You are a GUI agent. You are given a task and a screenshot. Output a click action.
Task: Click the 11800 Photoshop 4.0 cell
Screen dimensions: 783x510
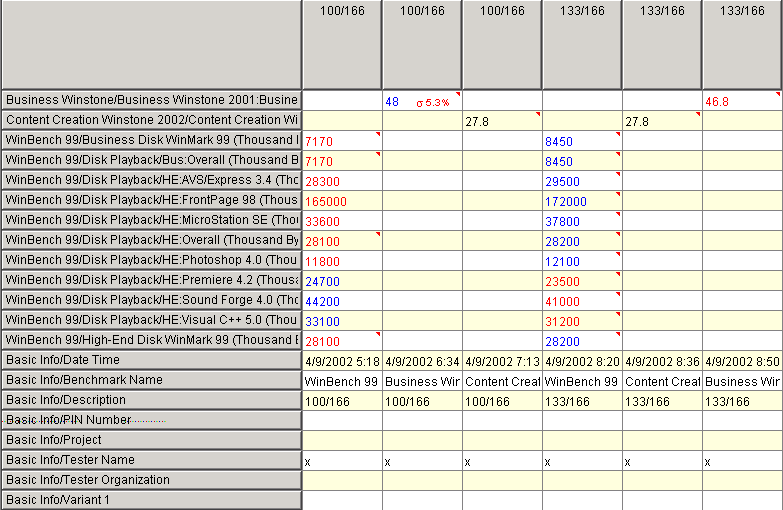pyautogui.click(x=342, y=261)
